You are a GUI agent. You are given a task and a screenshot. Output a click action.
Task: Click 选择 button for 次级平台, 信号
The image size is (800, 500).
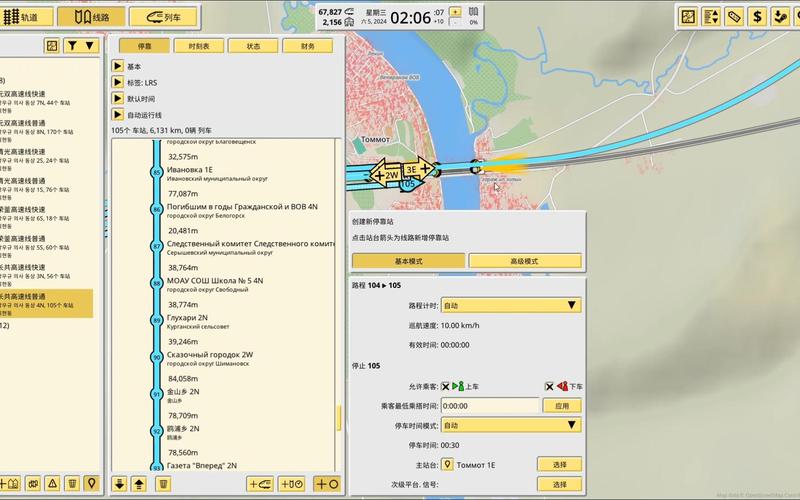click(560, 484)
